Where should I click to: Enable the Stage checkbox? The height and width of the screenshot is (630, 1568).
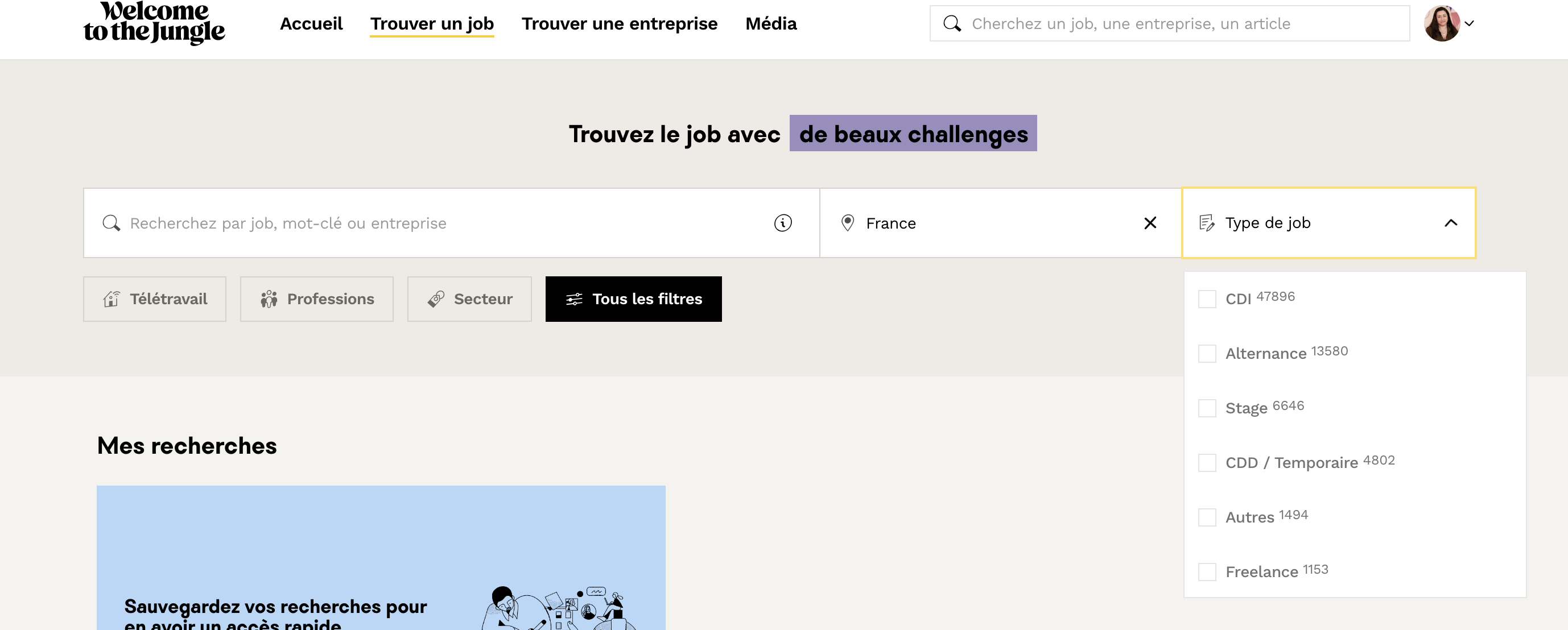[1207, 408]
